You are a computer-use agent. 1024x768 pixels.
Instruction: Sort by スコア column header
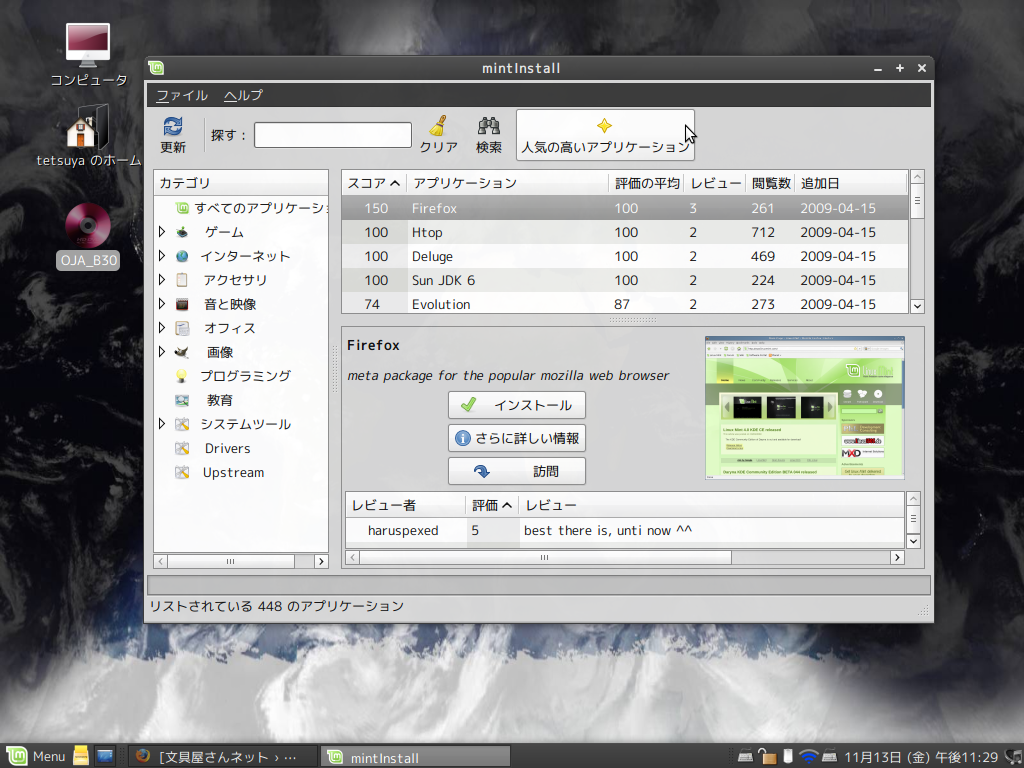[374, 184]
